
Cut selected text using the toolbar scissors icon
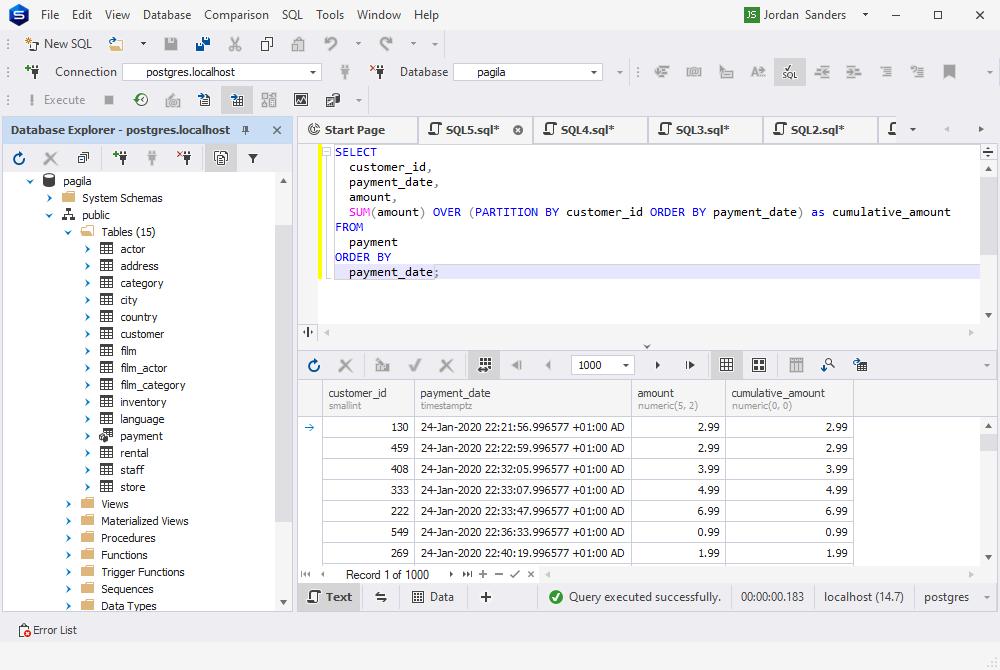pos(234,44)
